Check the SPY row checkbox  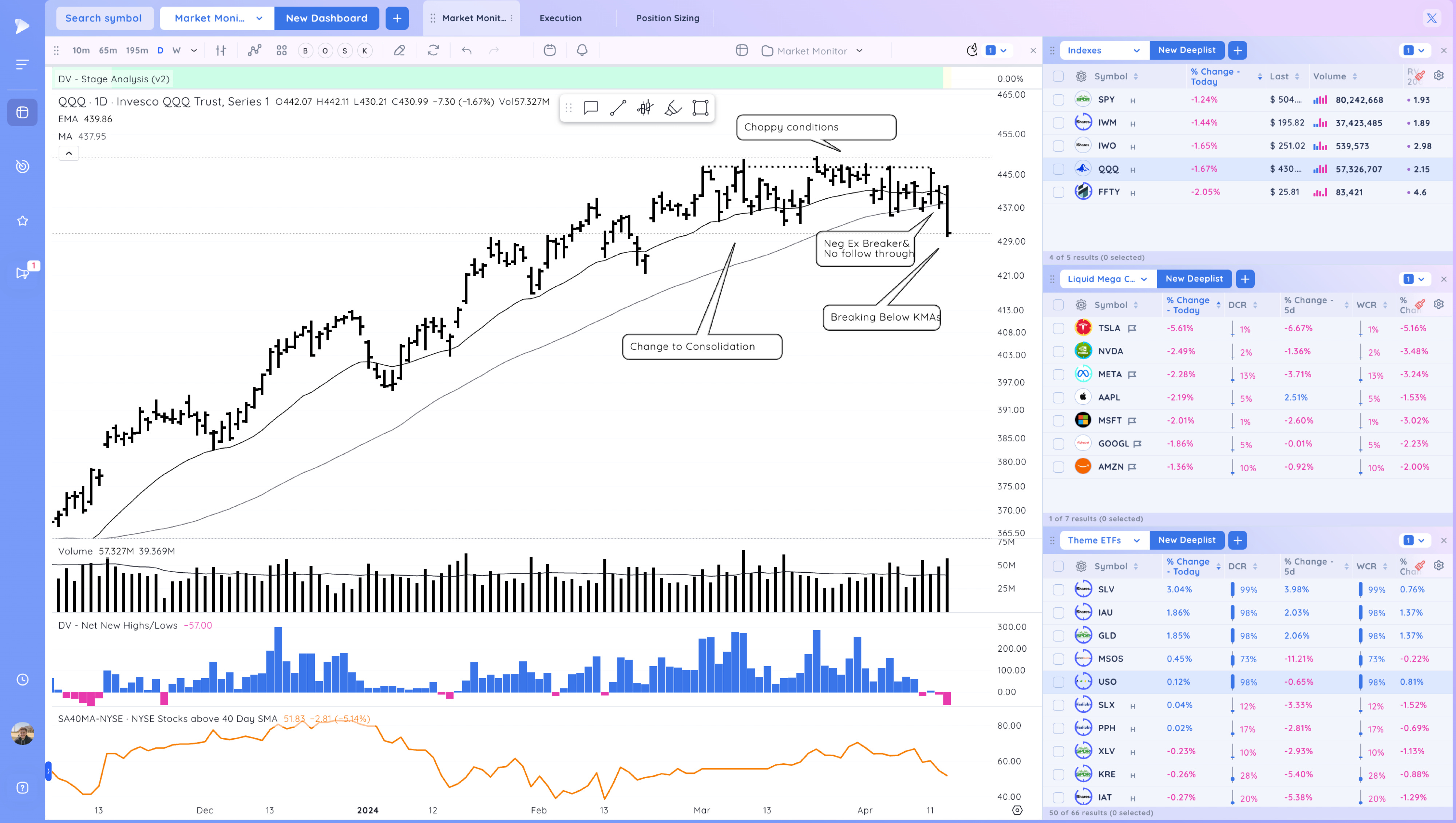coord(1058,100)
